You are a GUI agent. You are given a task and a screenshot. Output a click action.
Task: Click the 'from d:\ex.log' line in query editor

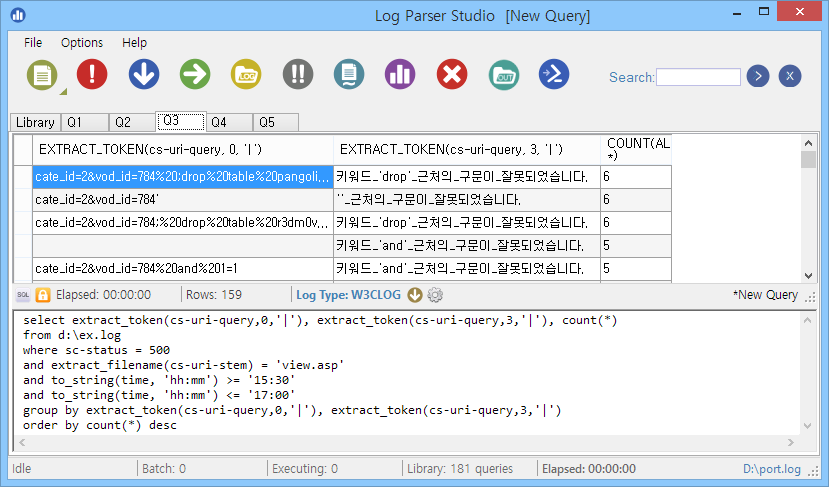(x=72, y=335)
